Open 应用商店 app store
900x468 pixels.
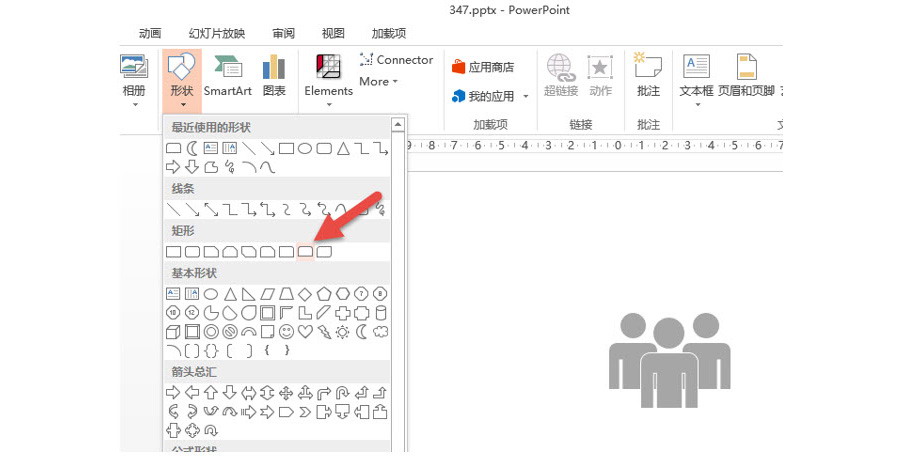[x=483, y=67]
